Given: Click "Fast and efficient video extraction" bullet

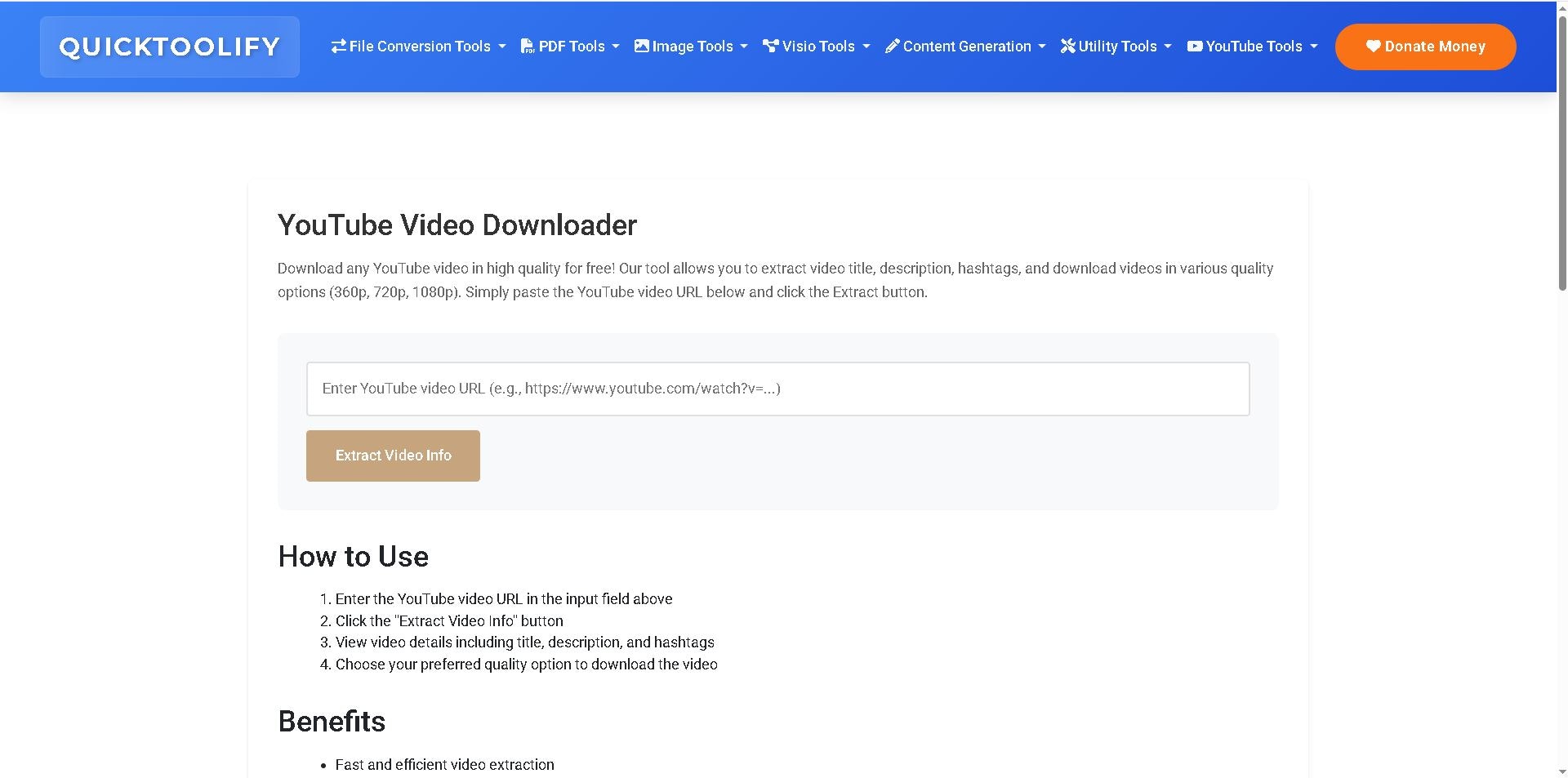Looking at the screenshot, I should (445, 765).
